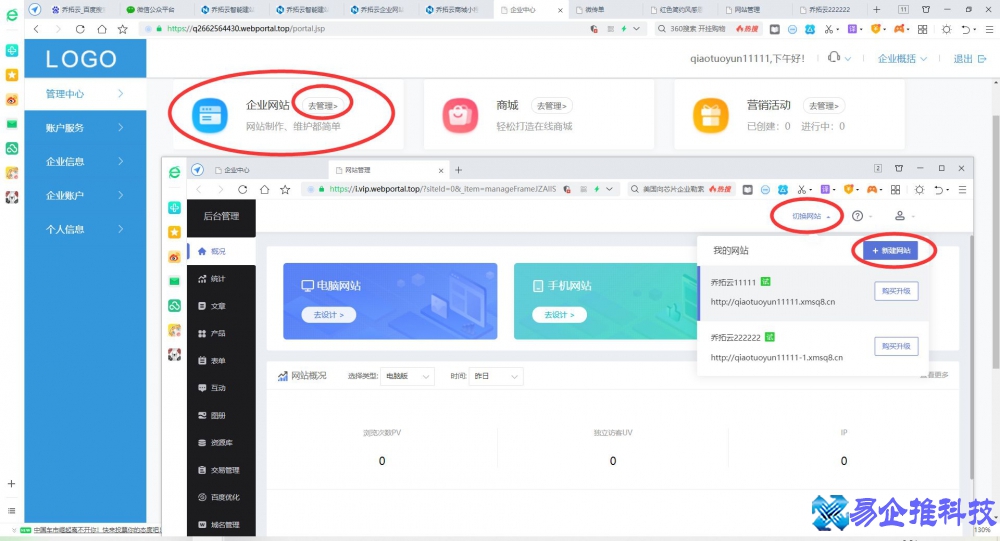The width and height of the screenshot is (1000, 541).
Task: Click the 营销活动 gift icon
Action: (710, 115)
